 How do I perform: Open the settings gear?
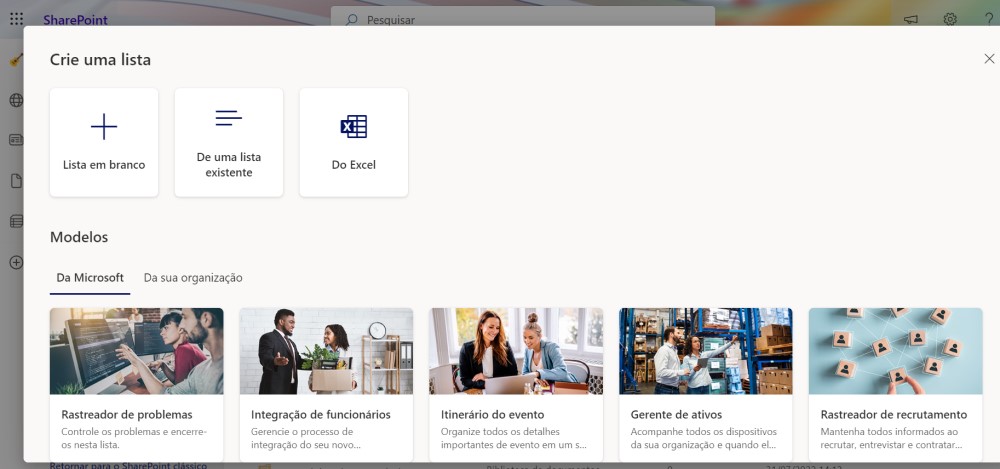pos(950,19)
